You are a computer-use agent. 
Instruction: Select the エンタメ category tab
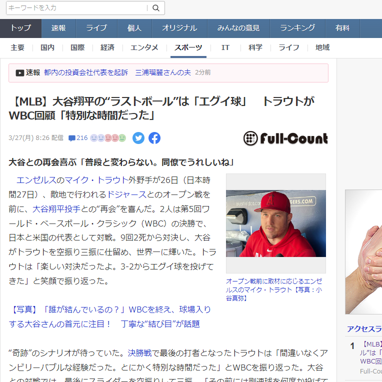144,48
